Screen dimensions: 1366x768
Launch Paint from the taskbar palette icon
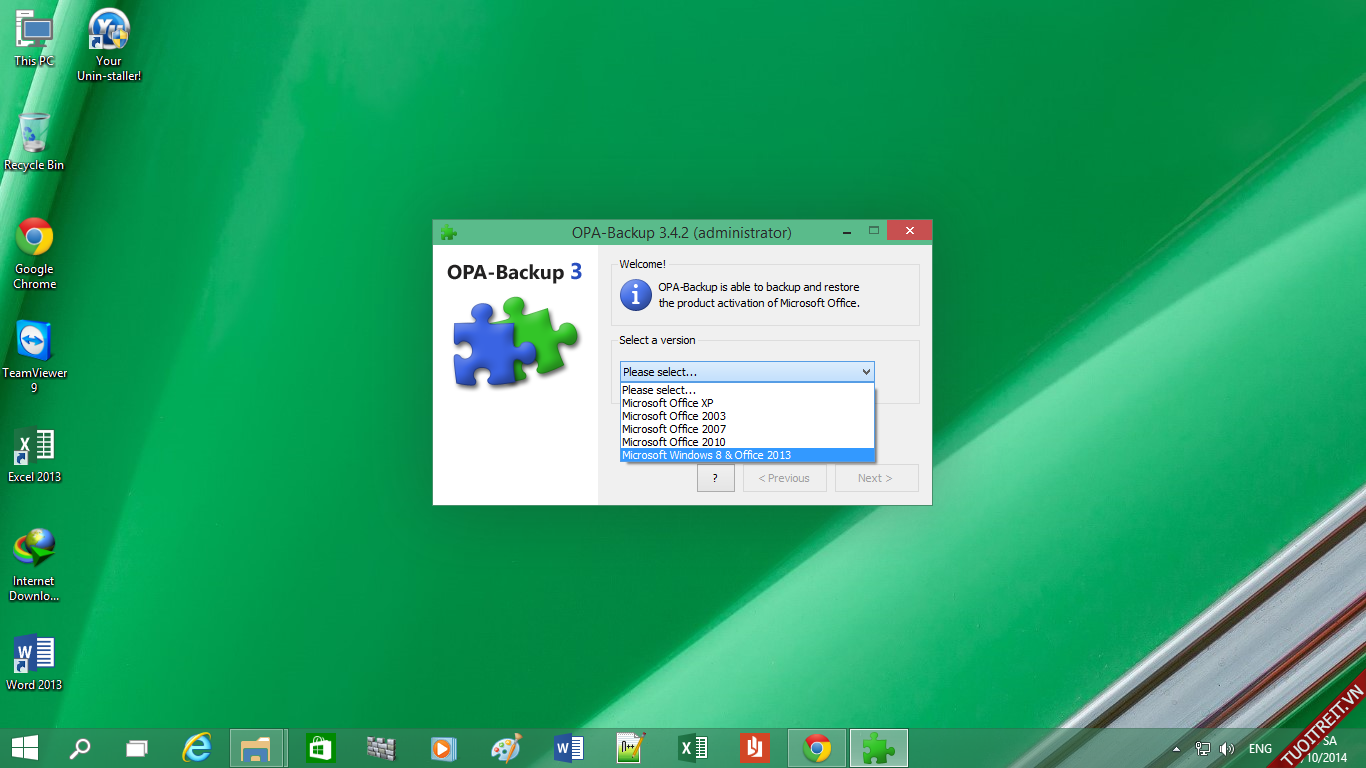(x=506, y=748)
